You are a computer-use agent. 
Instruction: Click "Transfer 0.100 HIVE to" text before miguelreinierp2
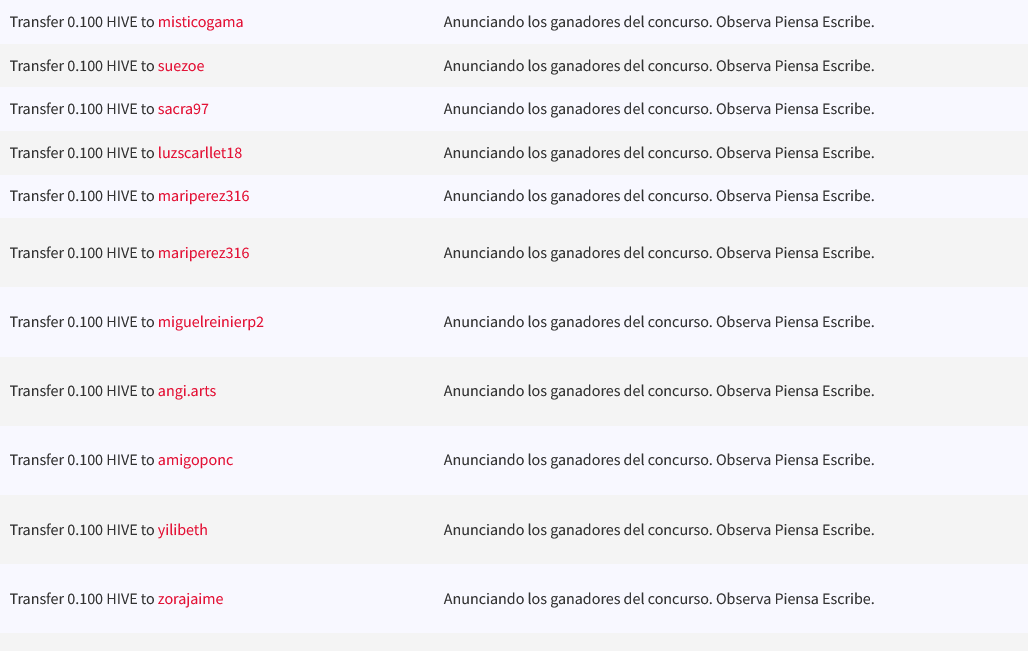point(82,322)
